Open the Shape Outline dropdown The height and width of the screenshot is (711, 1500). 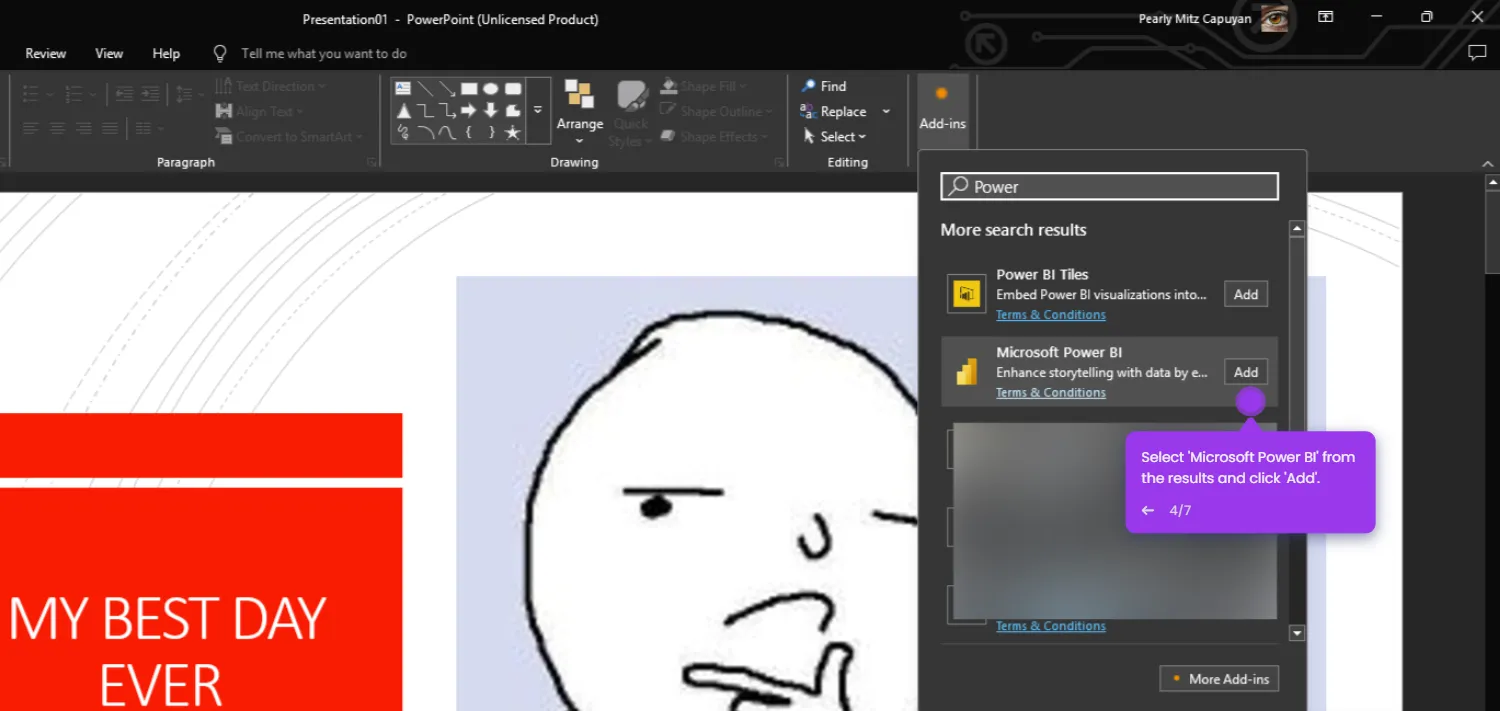[x=716, y=112]
